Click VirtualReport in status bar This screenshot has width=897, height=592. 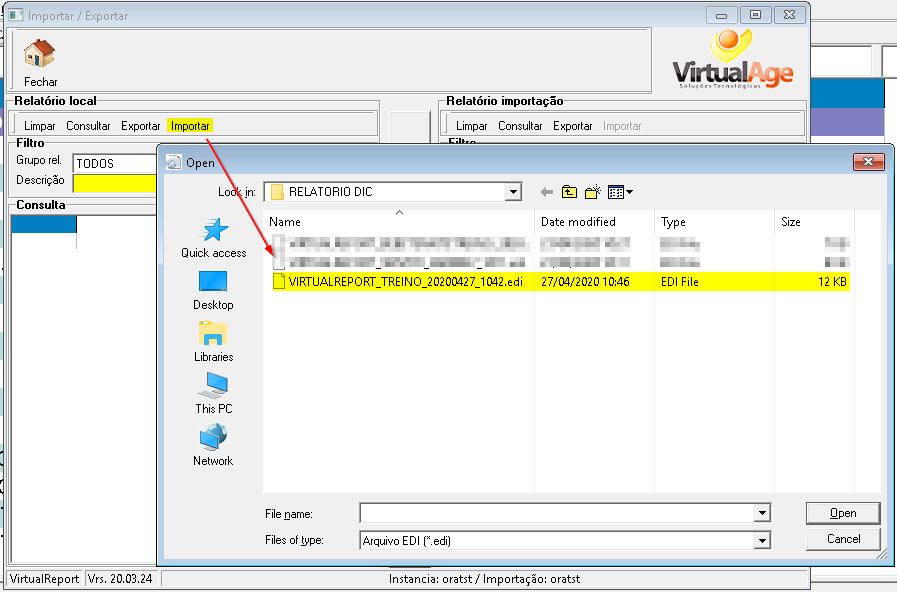click(x=45, y=579)
